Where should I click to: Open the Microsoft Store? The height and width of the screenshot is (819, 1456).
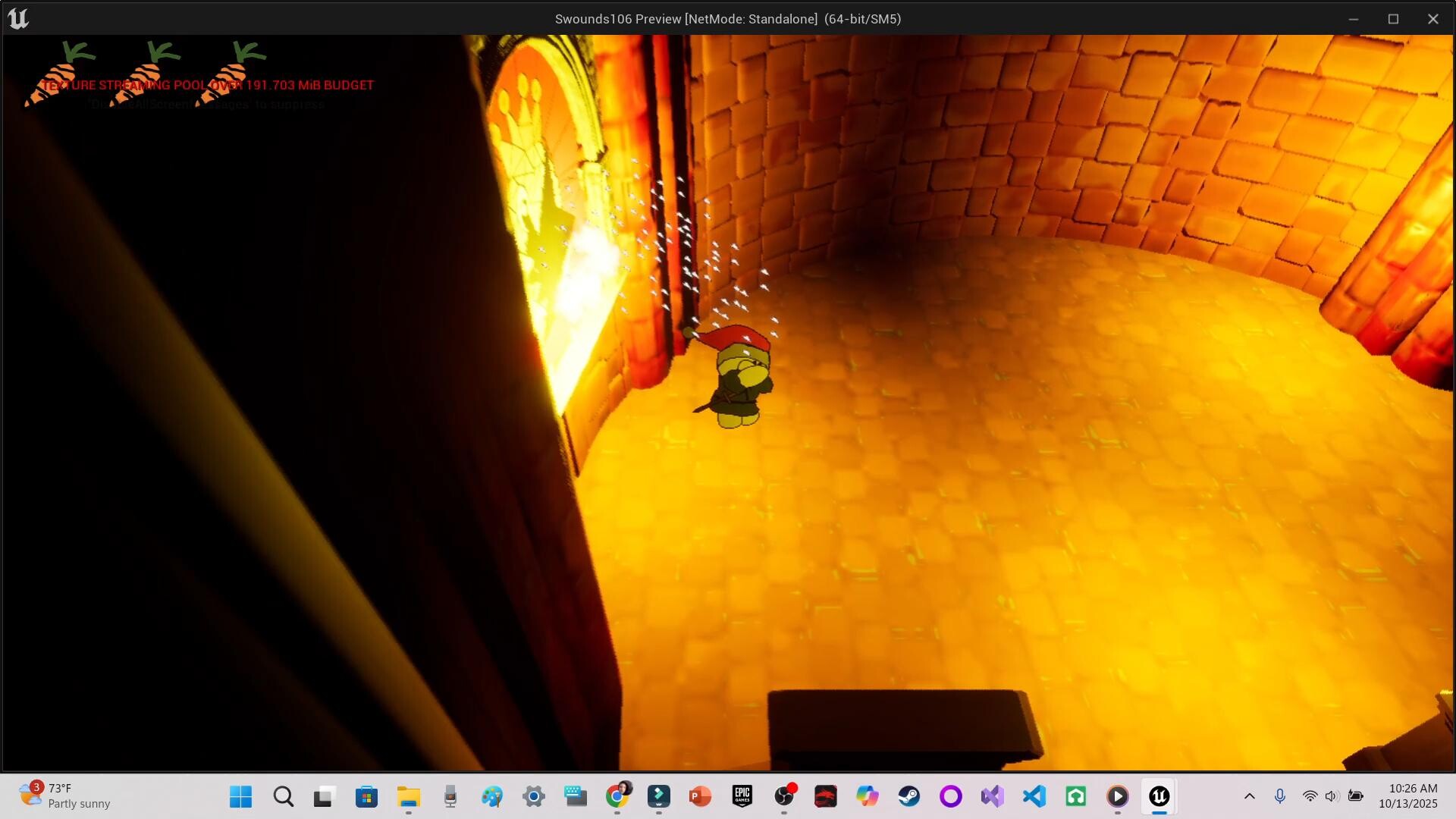point(366,796)
